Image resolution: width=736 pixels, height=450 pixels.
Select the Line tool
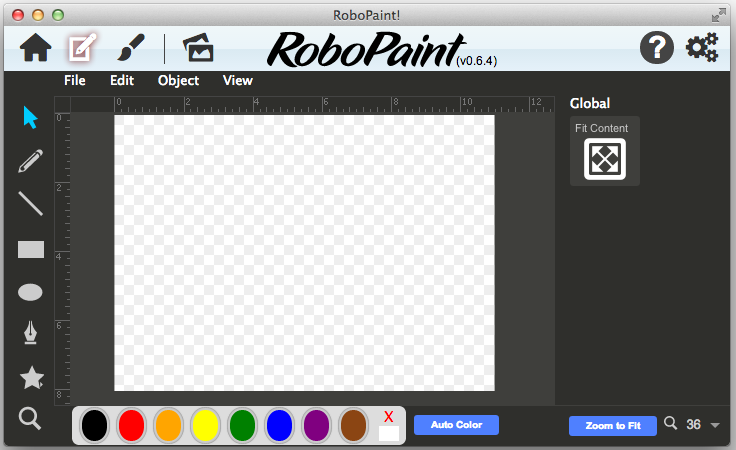coord(31,203)
